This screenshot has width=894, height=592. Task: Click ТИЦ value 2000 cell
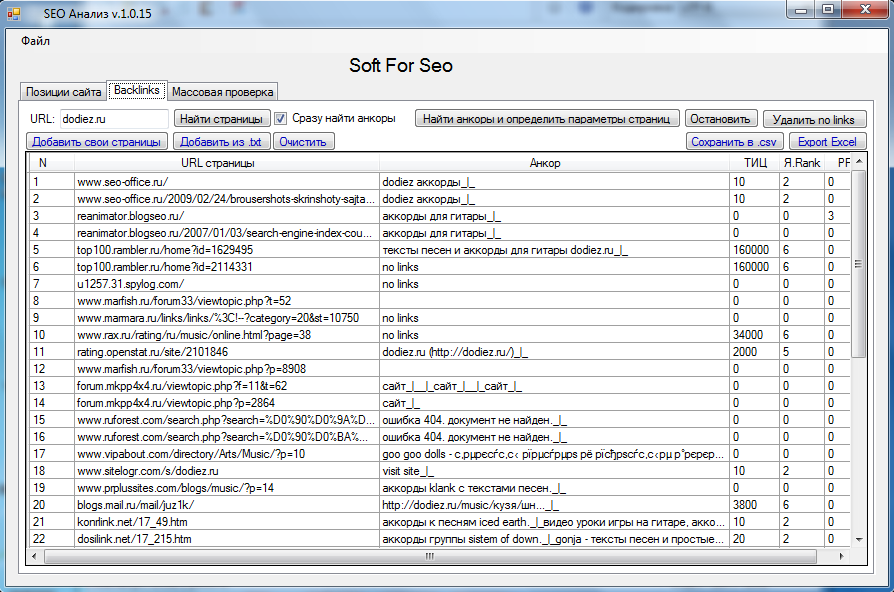pos(754,352)
